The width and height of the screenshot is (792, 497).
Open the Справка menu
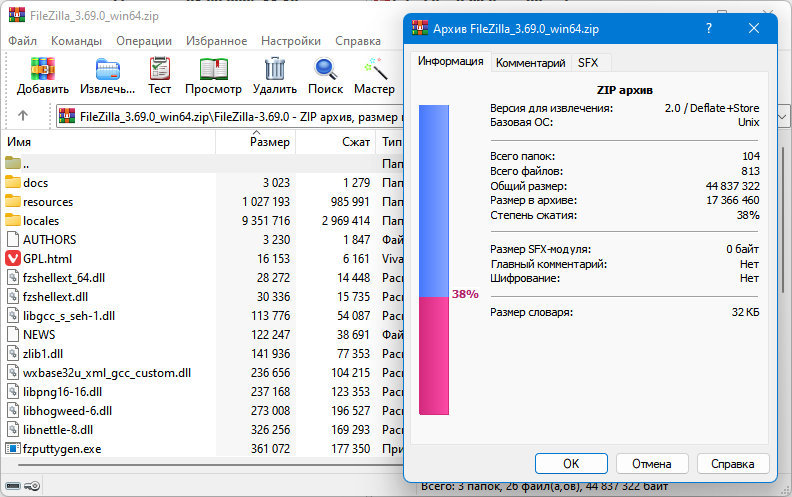pos(358,41)
